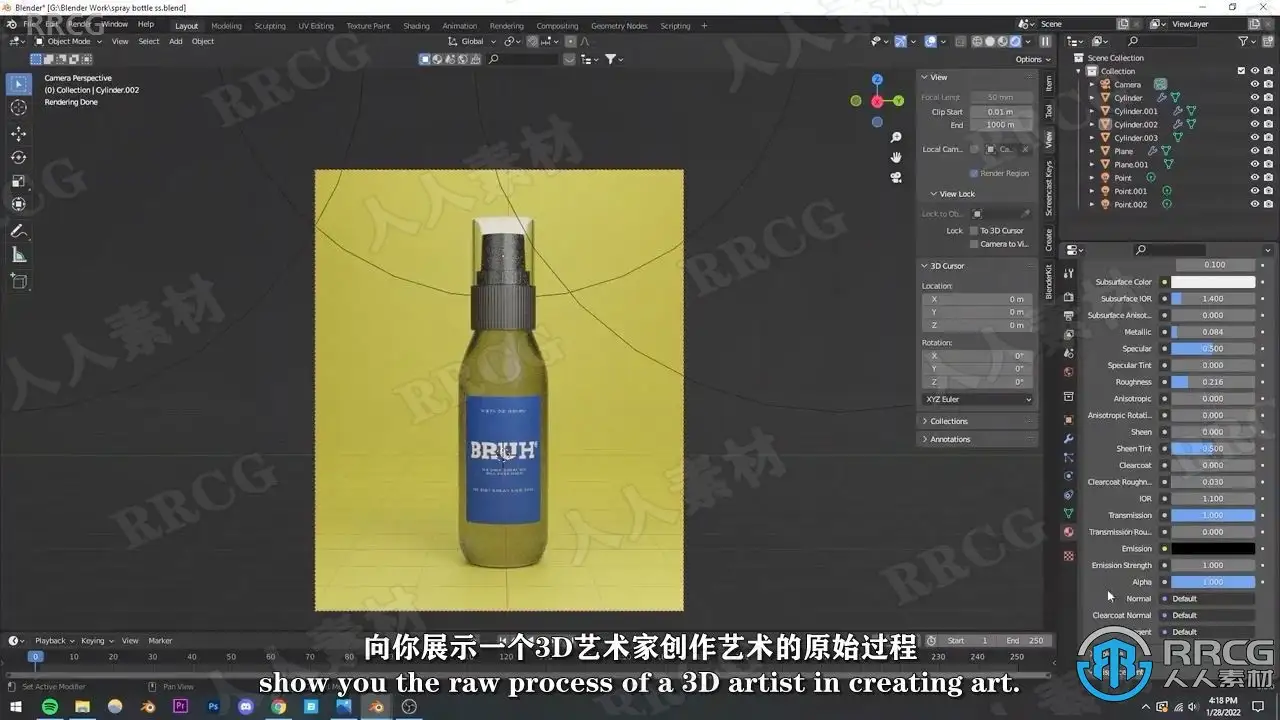Open the Output properties tab
The image size is (1280, 720).
pos(1068,316)
